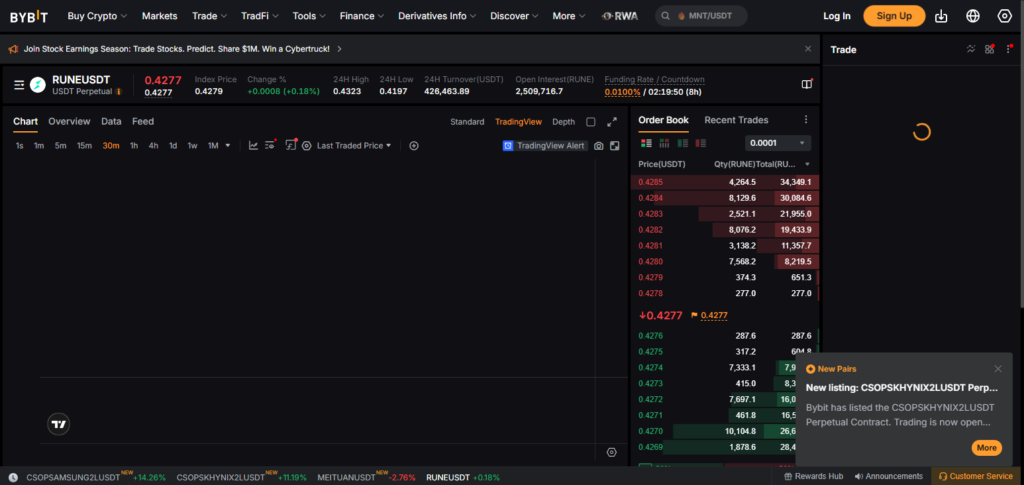Expand the Buy Crypto menu
Screen dimensions: 1024x485
97,16
